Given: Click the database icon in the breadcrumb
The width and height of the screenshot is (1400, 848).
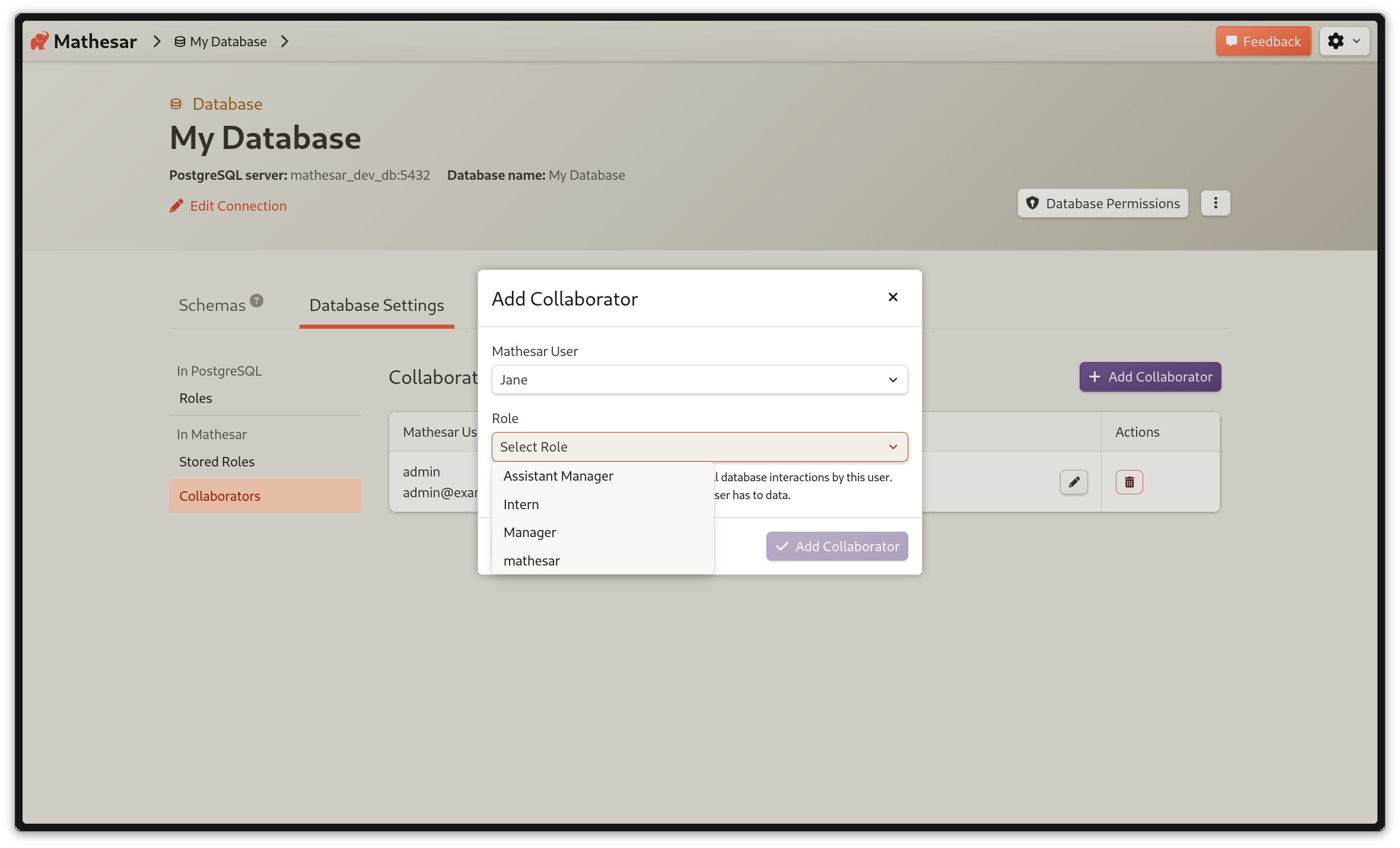Looking at the screenshot, I should pyautogui.click(x=180, y=41).
